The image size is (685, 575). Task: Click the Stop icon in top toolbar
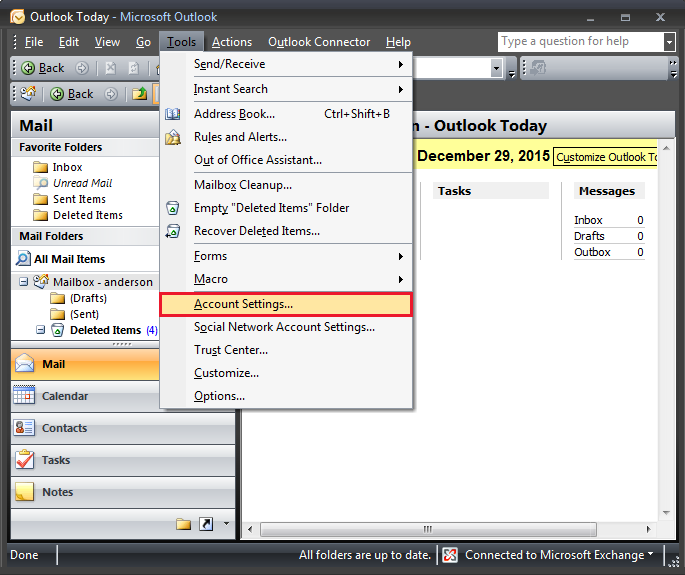111,68
